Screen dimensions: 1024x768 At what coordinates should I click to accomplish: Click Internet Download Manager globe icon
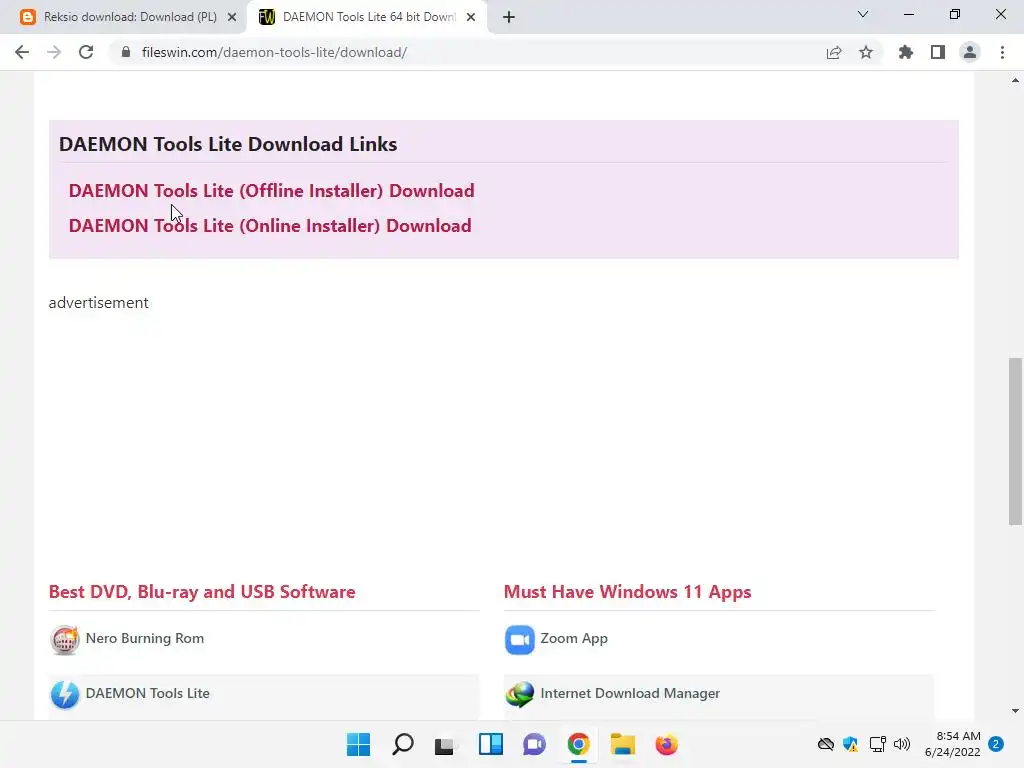point(520,694)
